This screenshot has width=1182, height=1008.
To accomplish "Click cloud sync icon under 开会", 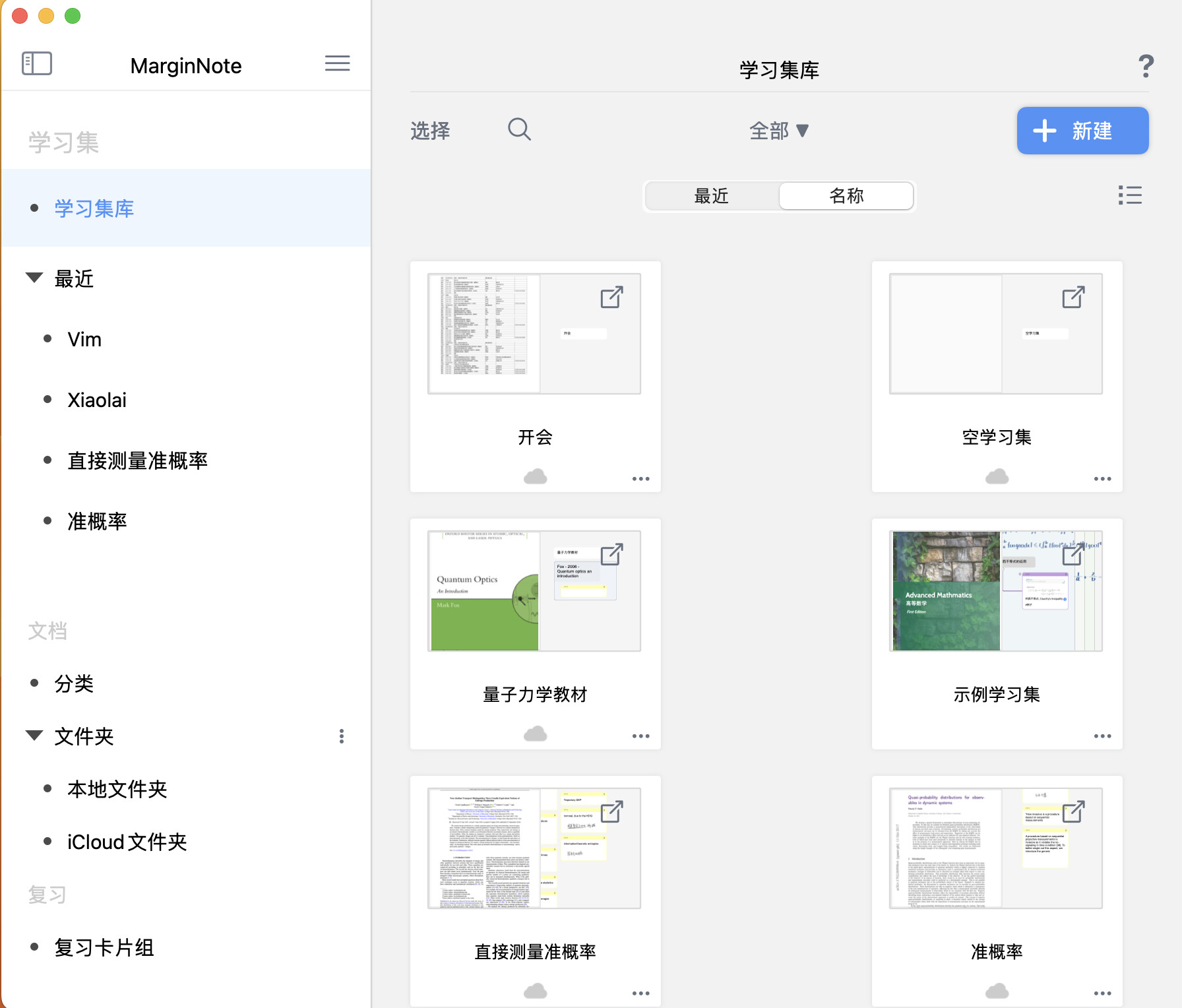I will pos(535,476).
